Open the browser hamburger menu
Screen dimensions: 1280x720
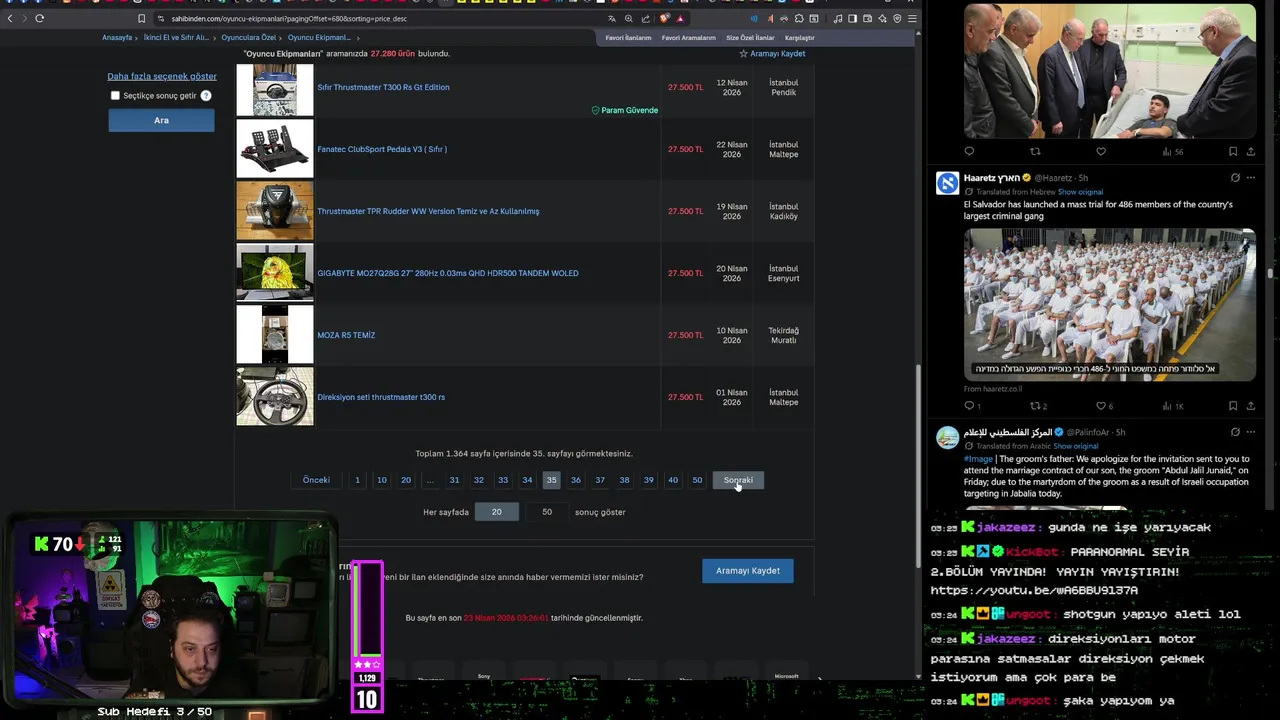pyautogui.click(x=912, y=18)
